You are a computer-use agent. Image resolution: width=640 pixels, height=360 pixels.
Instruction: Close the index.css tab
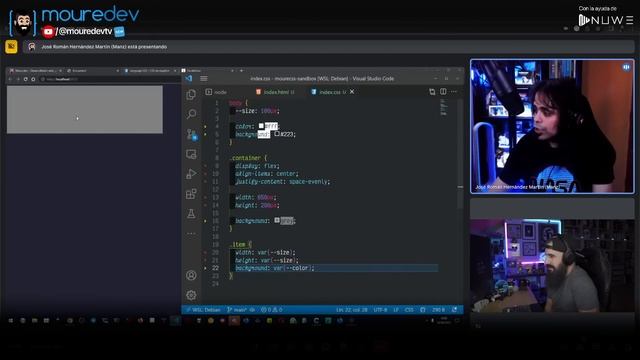tap(352, 92)
